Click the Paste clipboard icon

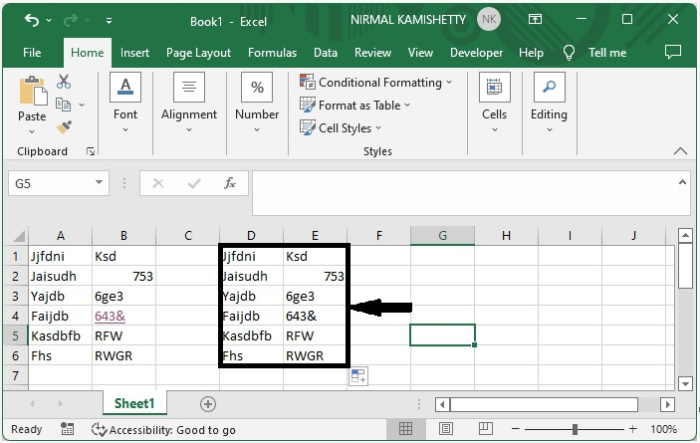[33, 91]
